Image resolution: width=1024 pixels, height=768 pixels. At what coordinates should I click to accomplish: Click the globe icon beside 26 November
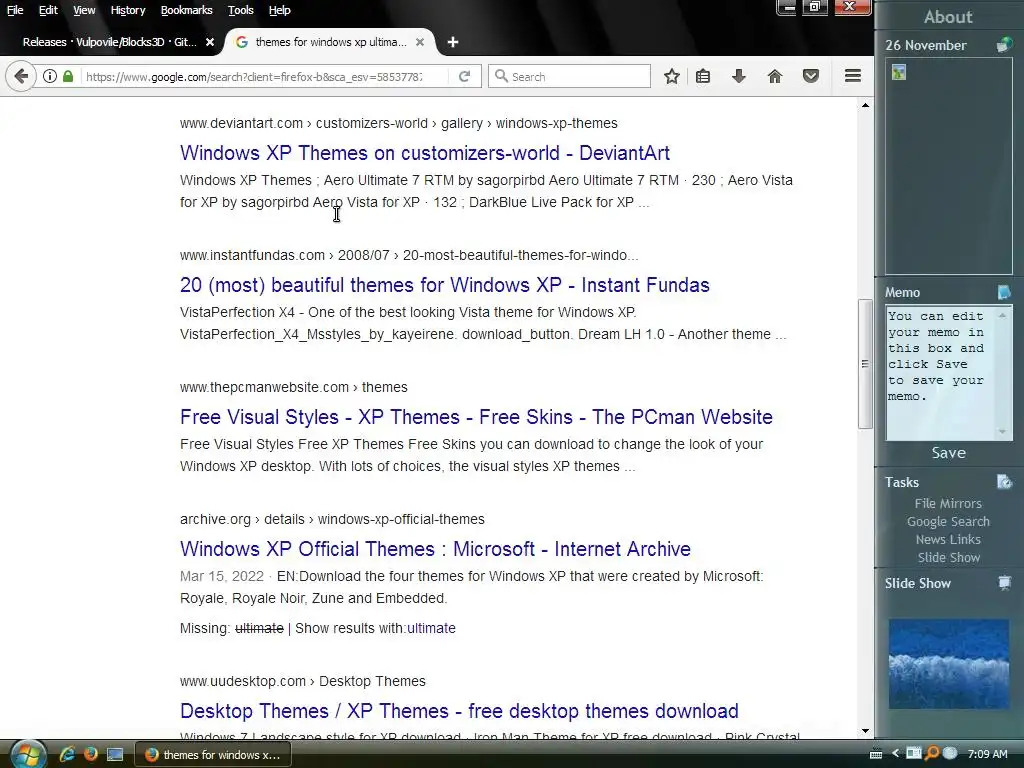point(1004,45)
